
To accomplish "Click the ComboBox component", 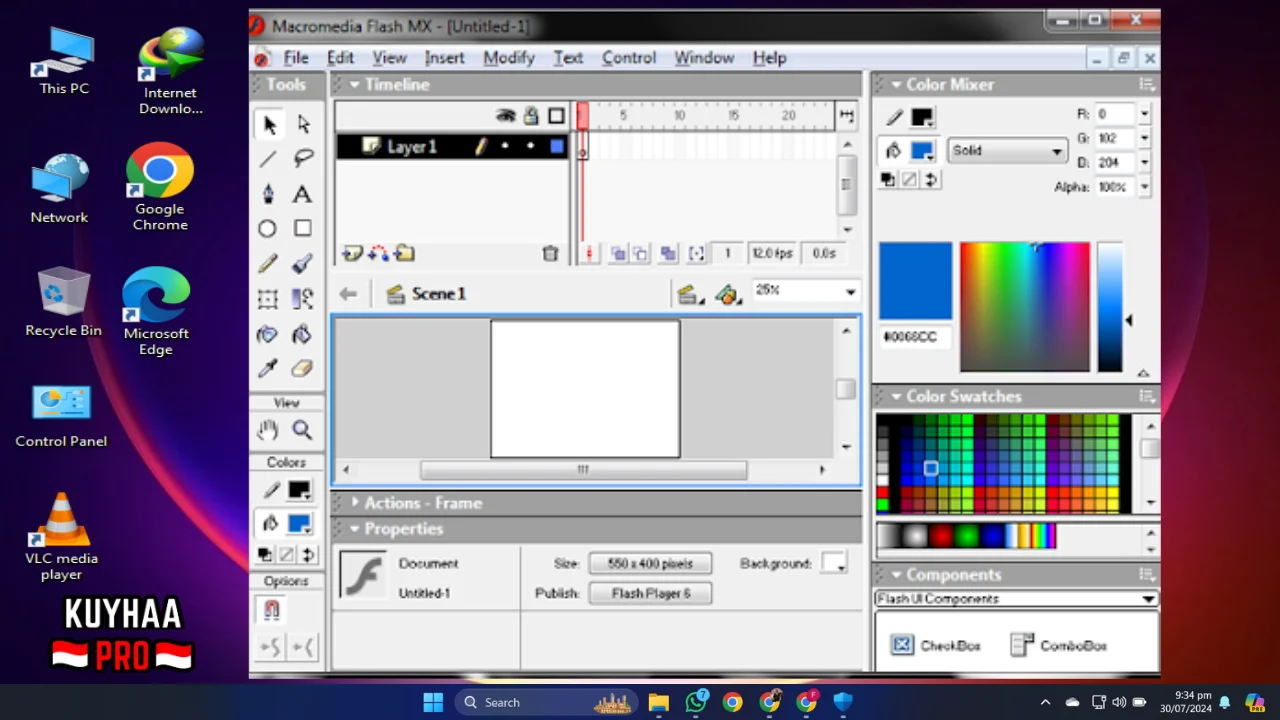I will (1058, 646).
